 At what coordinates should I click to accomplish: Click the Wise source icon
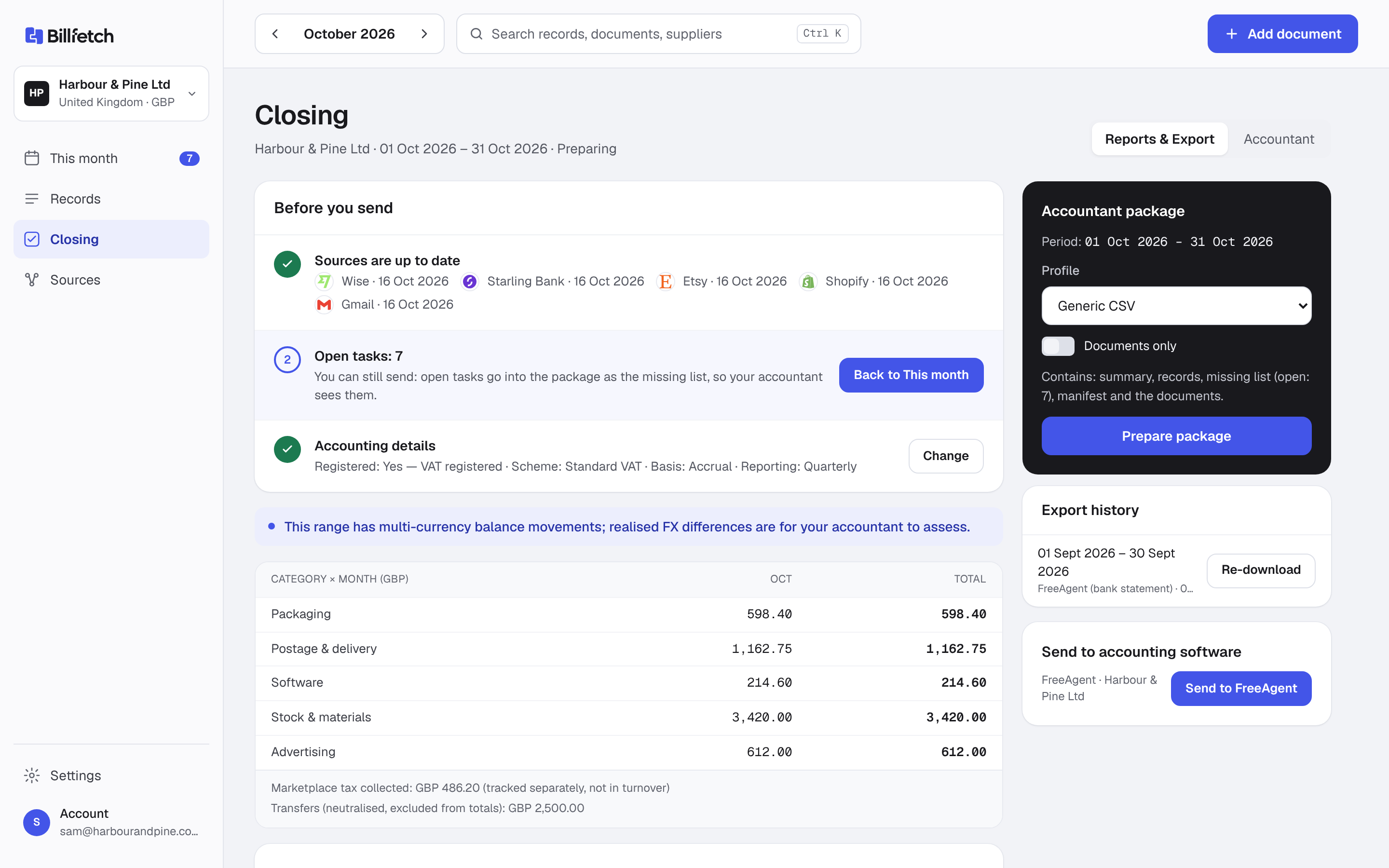324,281
